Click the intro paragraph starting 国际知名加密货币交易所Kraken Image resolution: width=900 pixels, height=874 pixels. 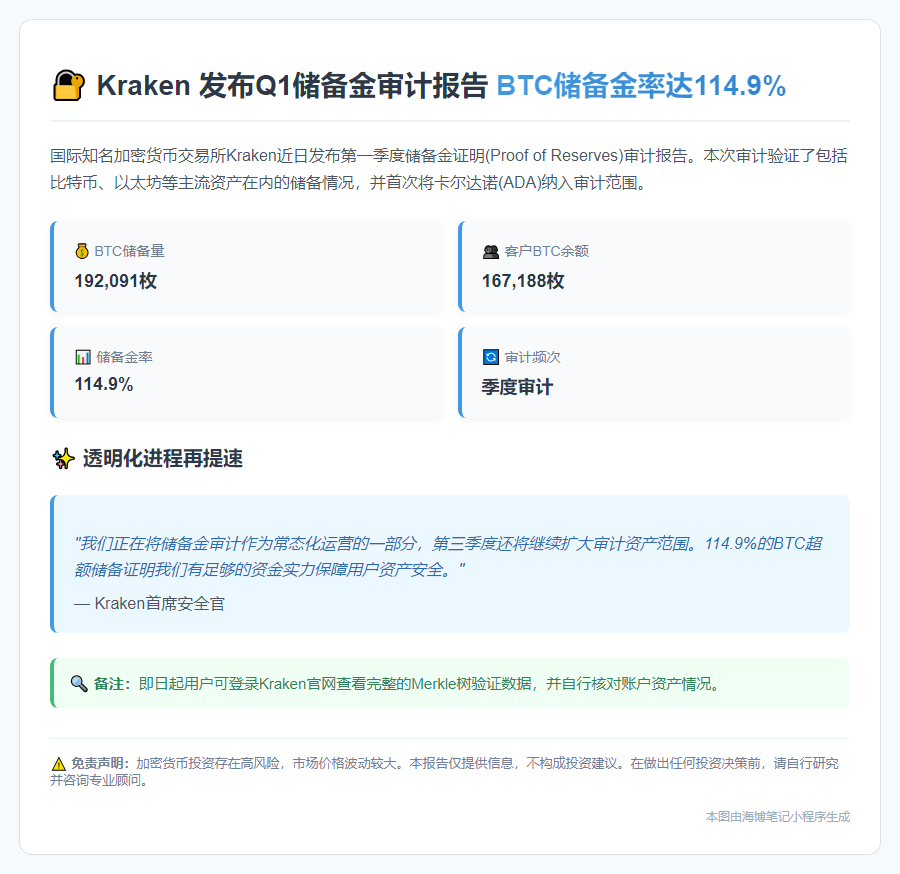tap(449, 169)
